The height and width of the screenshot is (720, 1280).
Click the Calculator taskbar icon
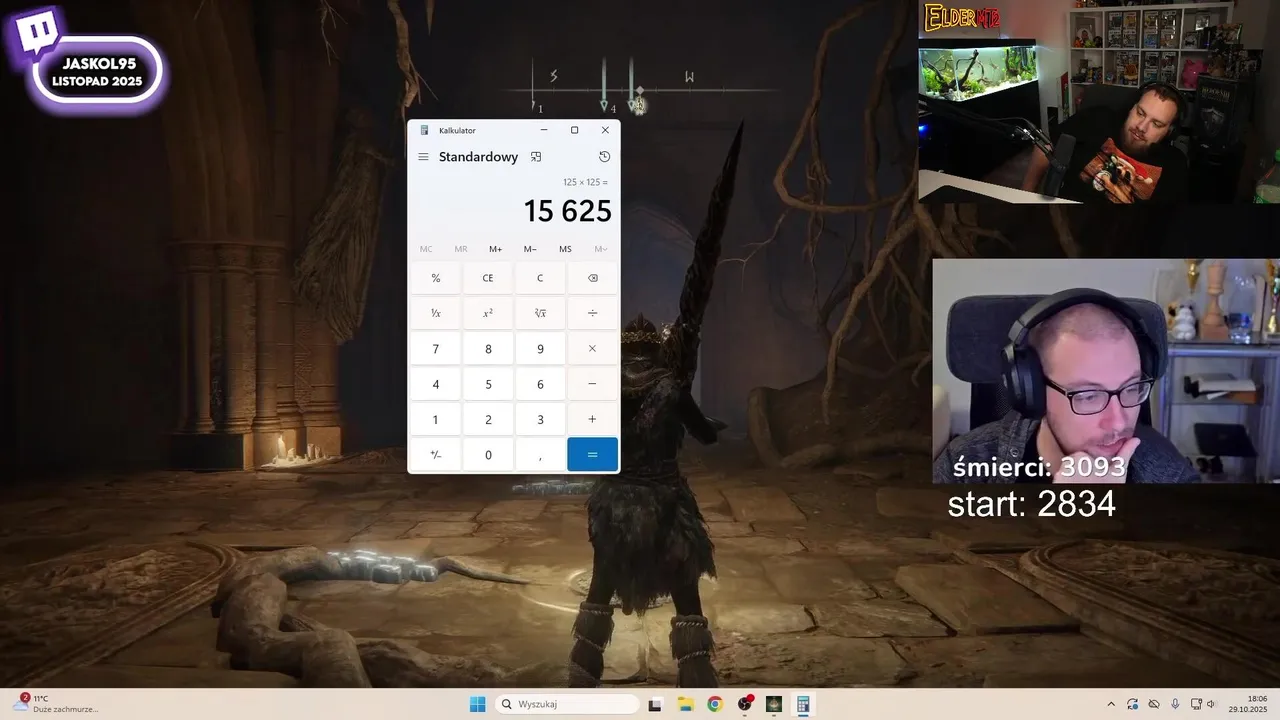coord(803,704)
